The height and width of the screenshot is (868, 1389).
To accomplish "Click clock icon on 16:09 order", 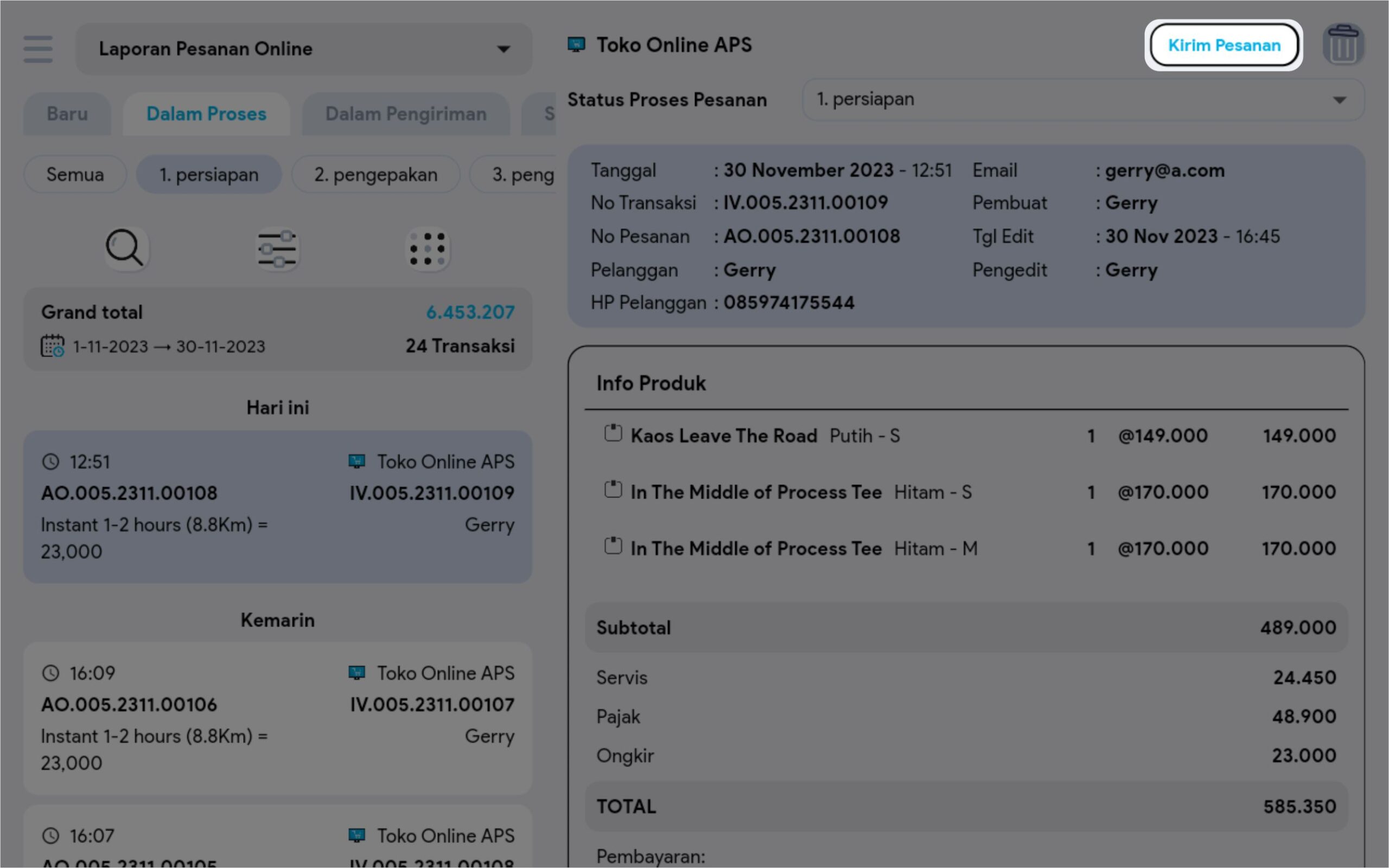I will [x=51, y=673].
